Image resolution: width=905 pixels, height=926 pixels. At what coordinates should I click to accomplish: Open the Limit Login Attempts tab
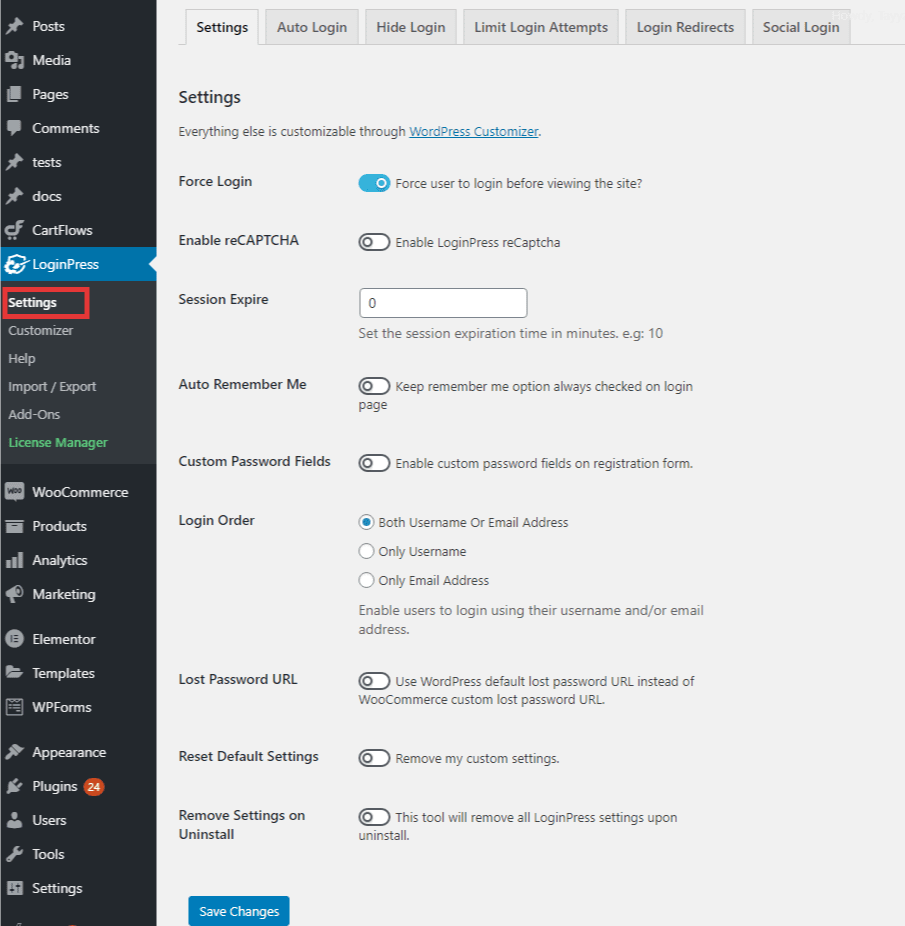[541, 27]
